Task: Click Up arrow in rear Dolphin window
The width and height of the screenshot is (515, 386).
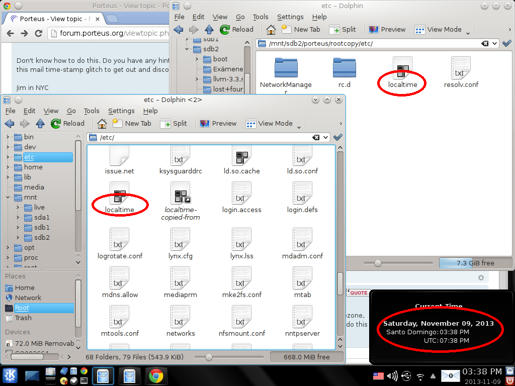Action: coord(209,30)
